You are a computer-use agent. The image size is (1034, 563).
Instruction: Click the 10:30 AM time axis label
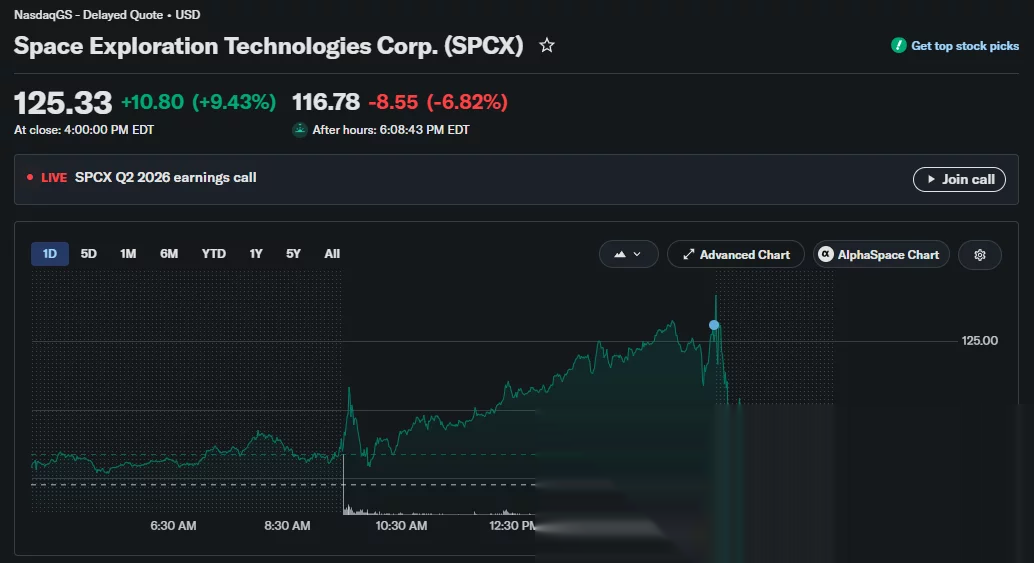click(x=401, y=525)
